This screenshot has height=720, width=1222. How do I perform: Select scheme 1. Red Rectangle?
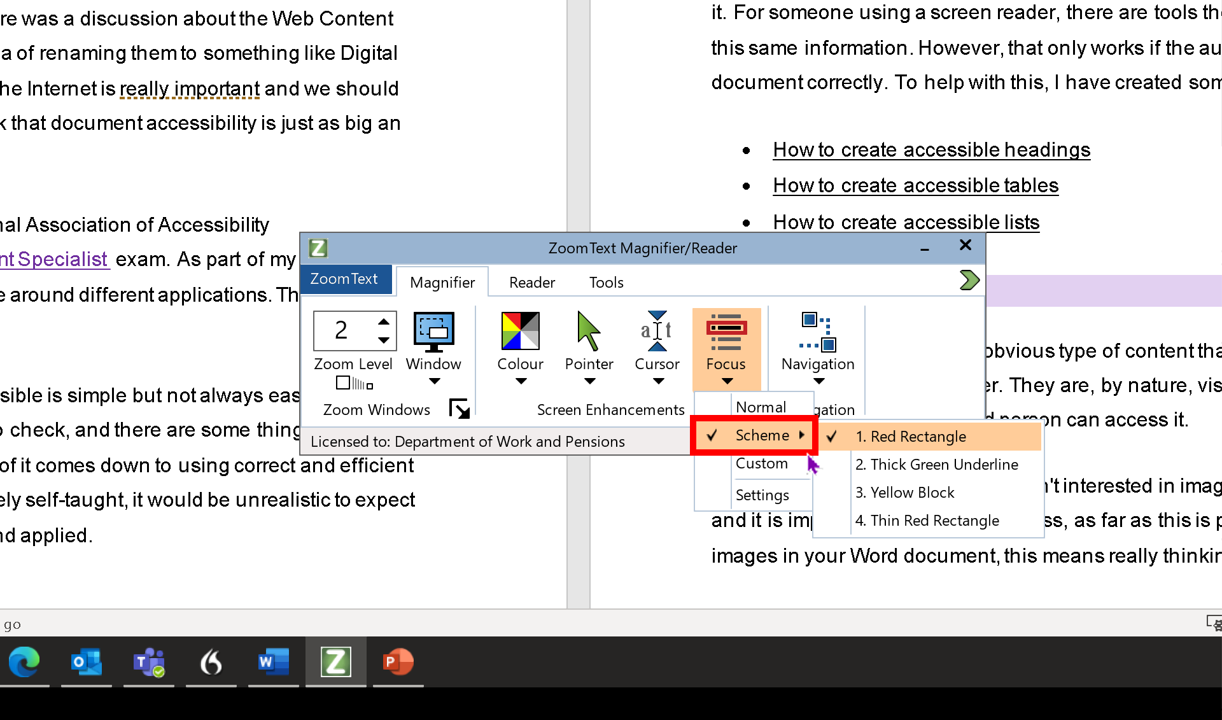929,436
